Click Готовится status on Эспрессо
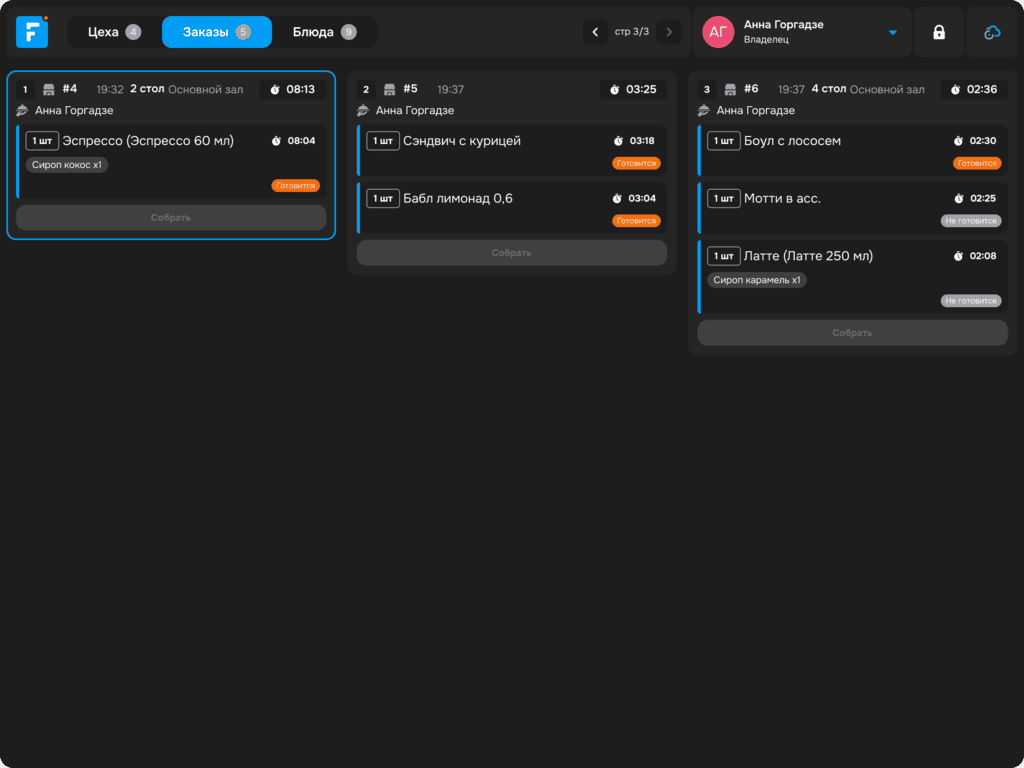Viewport: 1024px width, 768px height. click(295, 186)
